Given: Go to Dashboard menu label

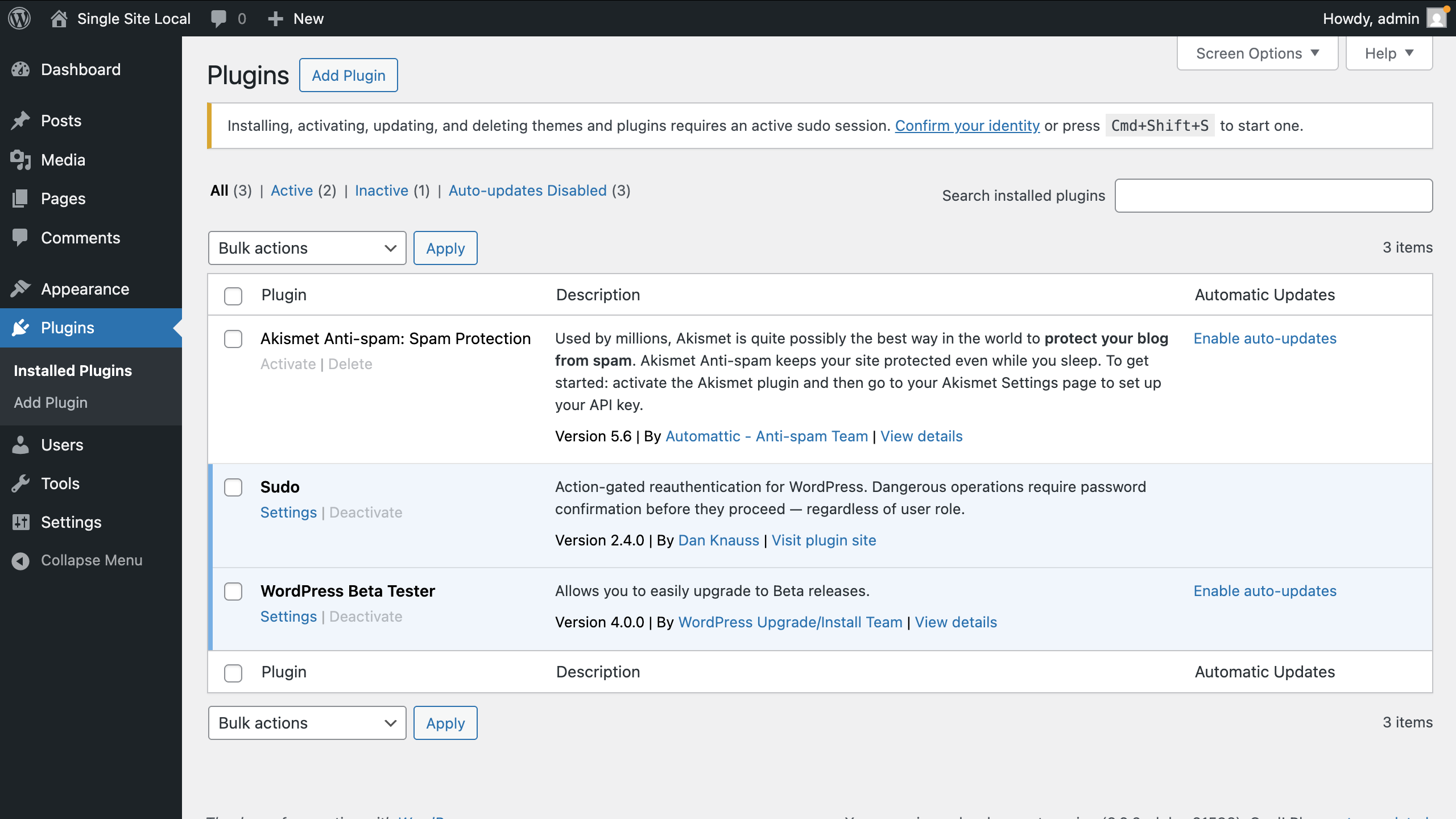Looking at the screenshot, I should coord(81,69).
